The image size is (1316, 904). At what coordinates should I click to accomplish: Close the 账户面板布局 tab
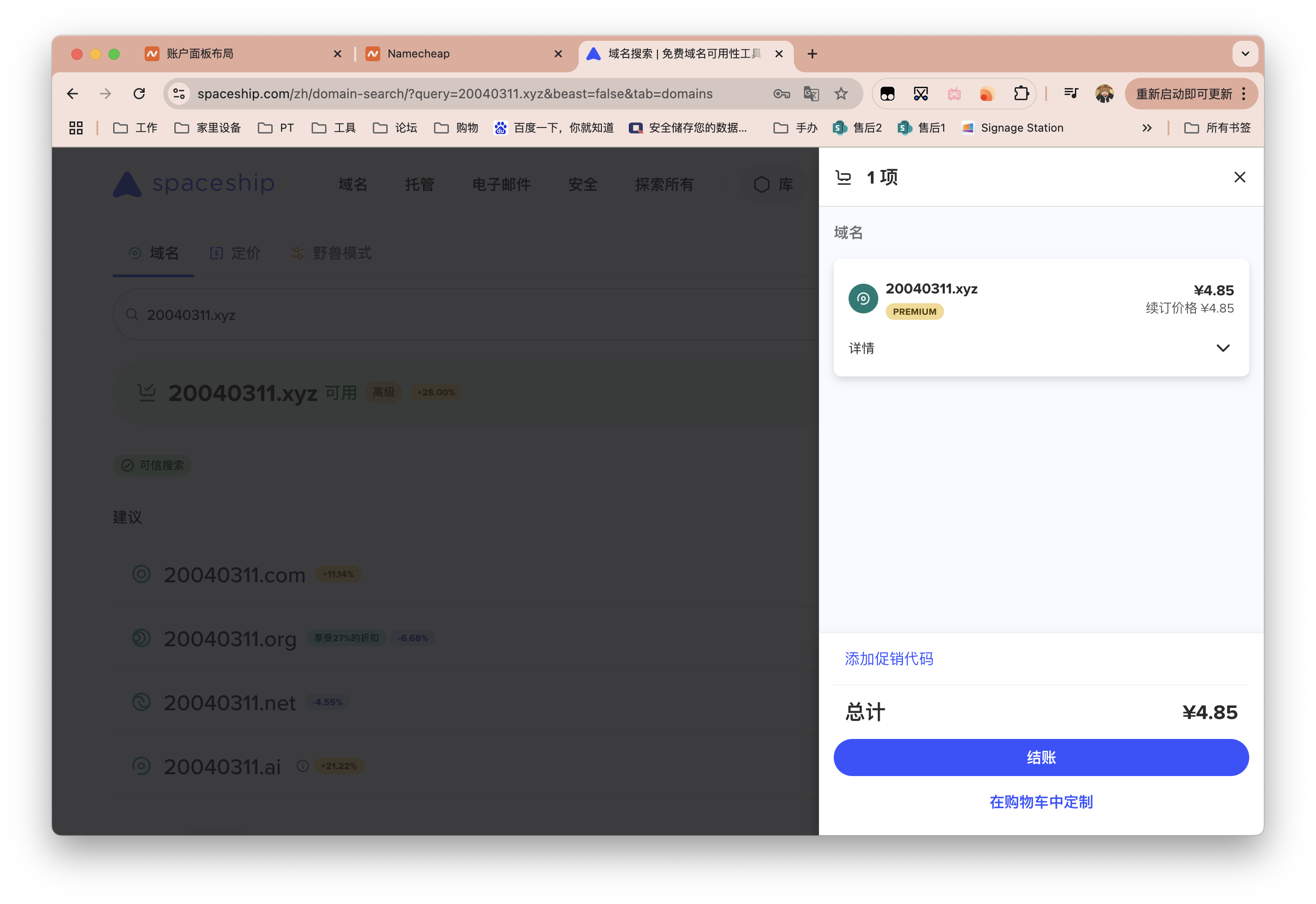(x=338, y=54)
